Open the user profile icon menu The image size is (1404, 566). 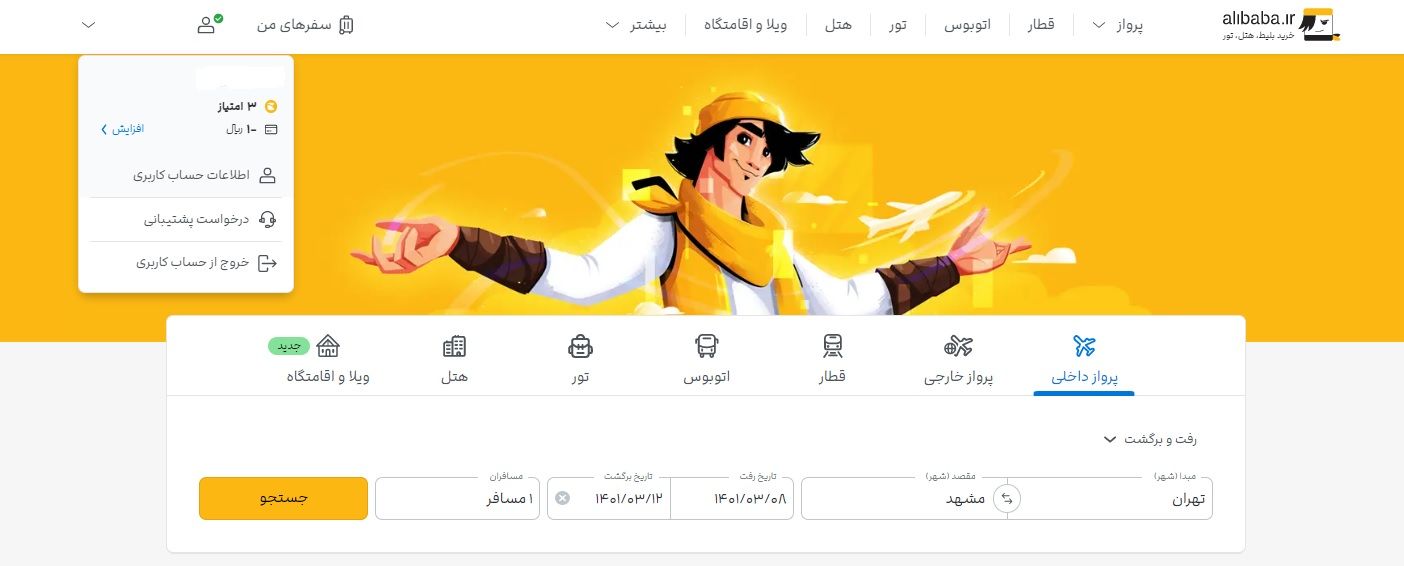(x=208, y=25)
